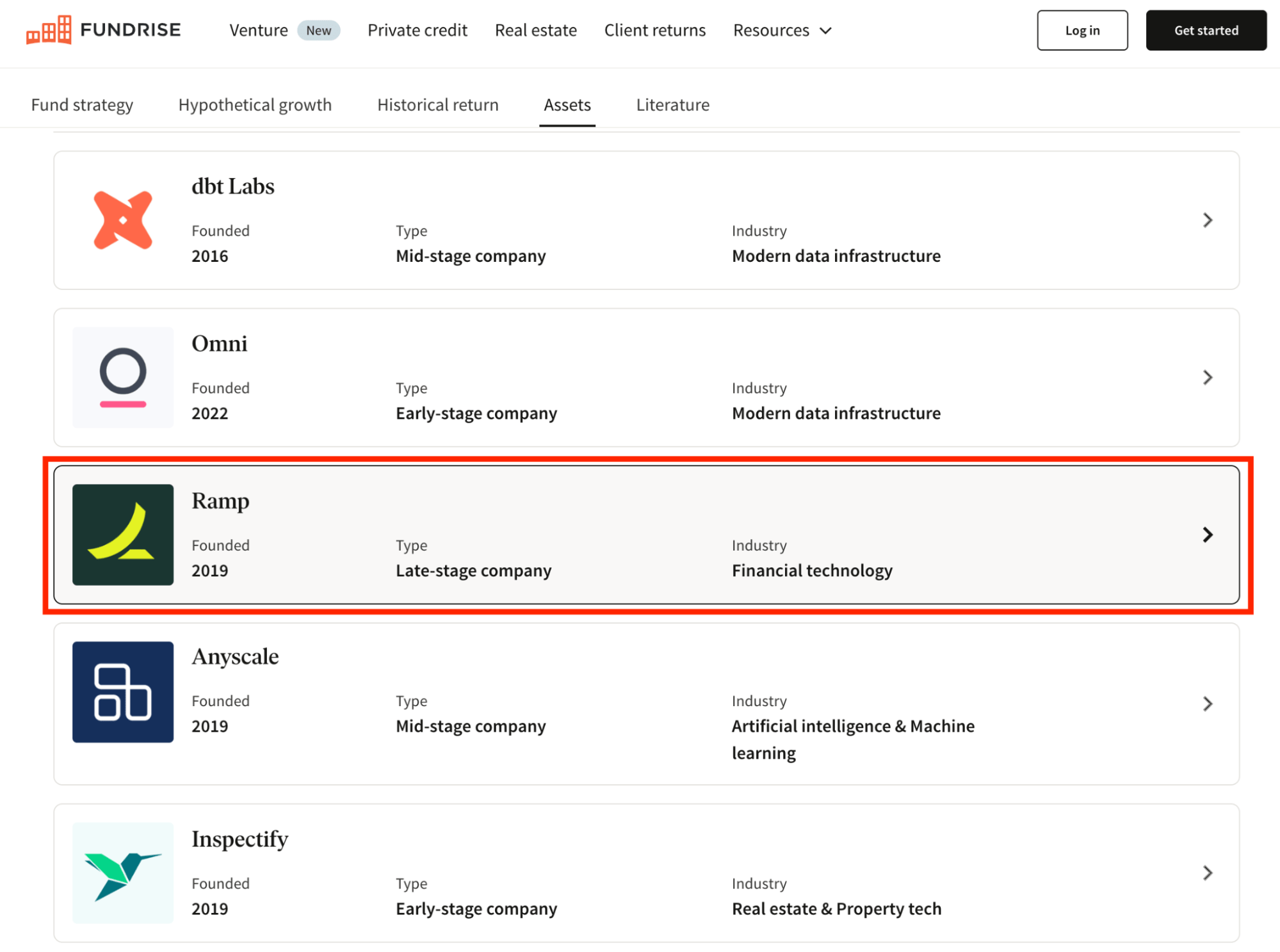Click the Ramp logo image

[123, 535]
